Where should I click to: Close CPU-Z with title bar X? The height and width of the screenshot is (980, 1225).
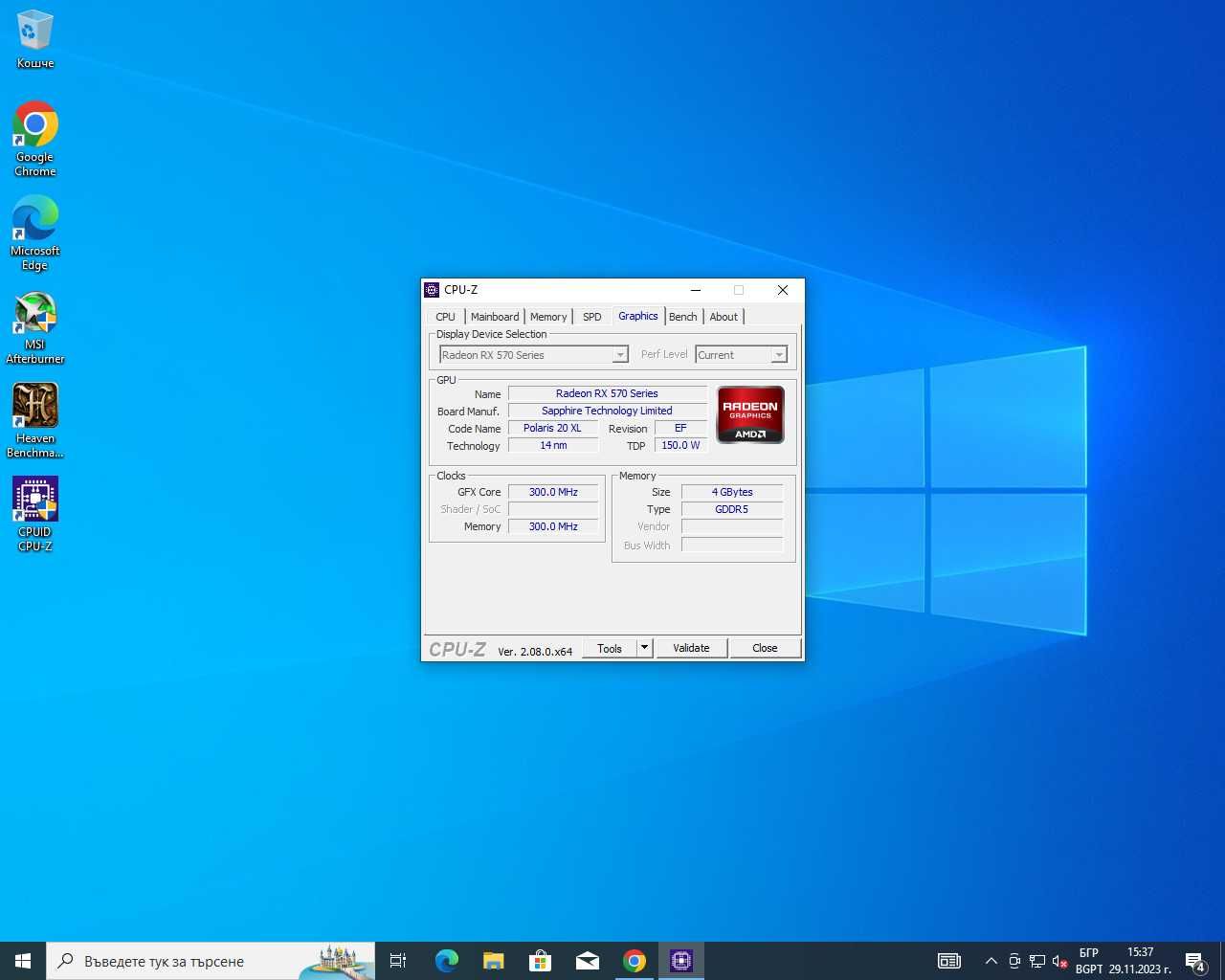pyautogui.click(x=783, y=290)
